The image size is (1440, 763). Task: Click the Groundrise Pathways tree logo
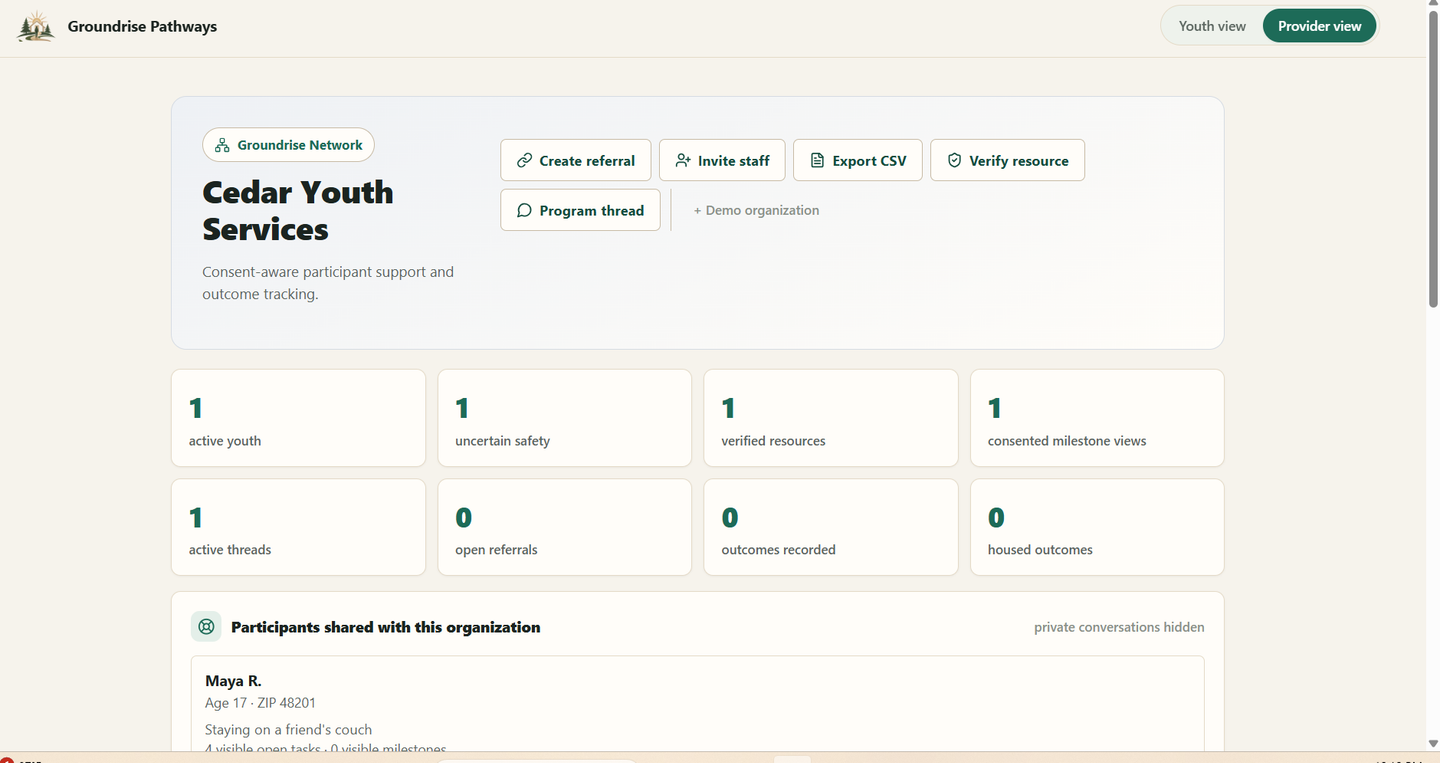click(36, 26)
